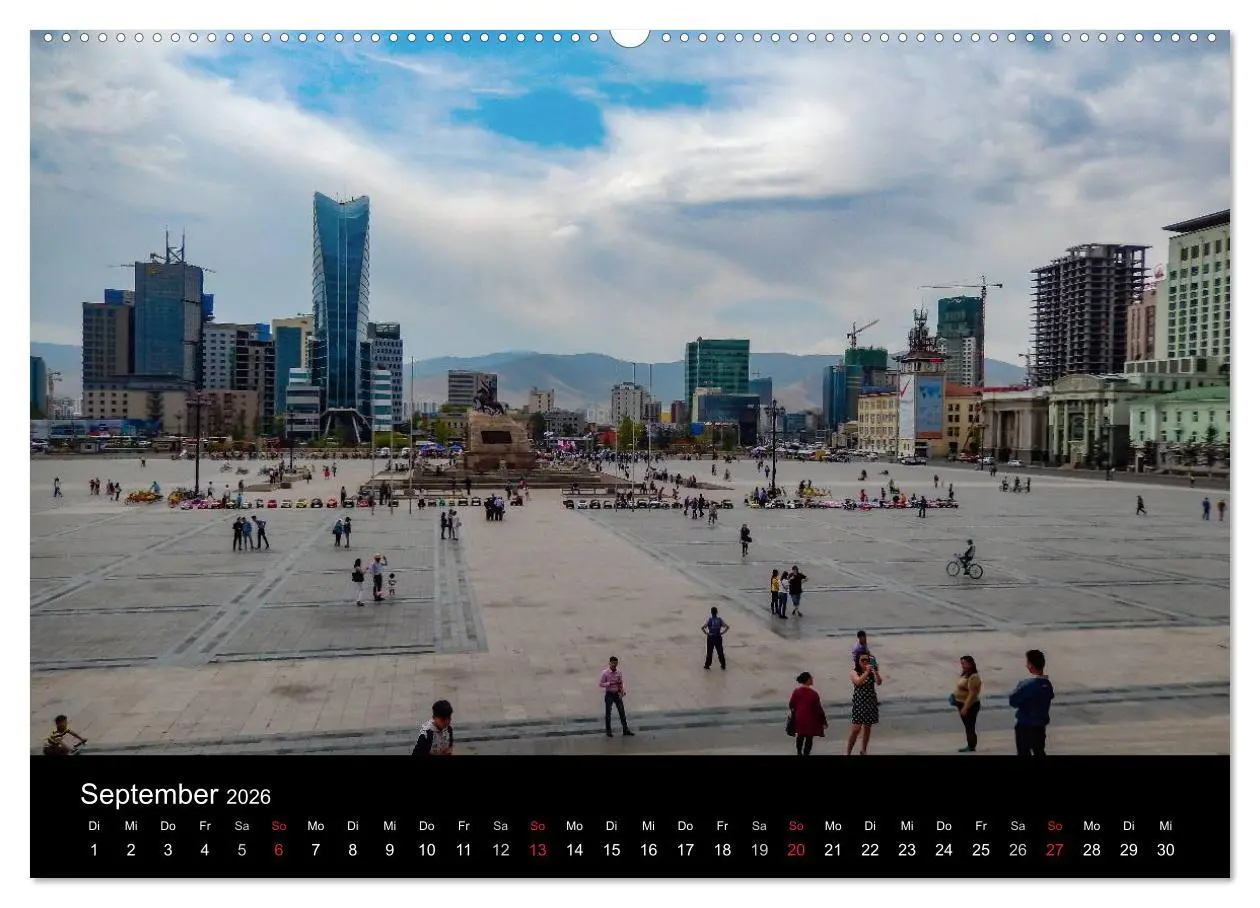The height and width of the screenshot is (908, 1260).
Task: Expand the September month label
Action: tap(150, 796)
